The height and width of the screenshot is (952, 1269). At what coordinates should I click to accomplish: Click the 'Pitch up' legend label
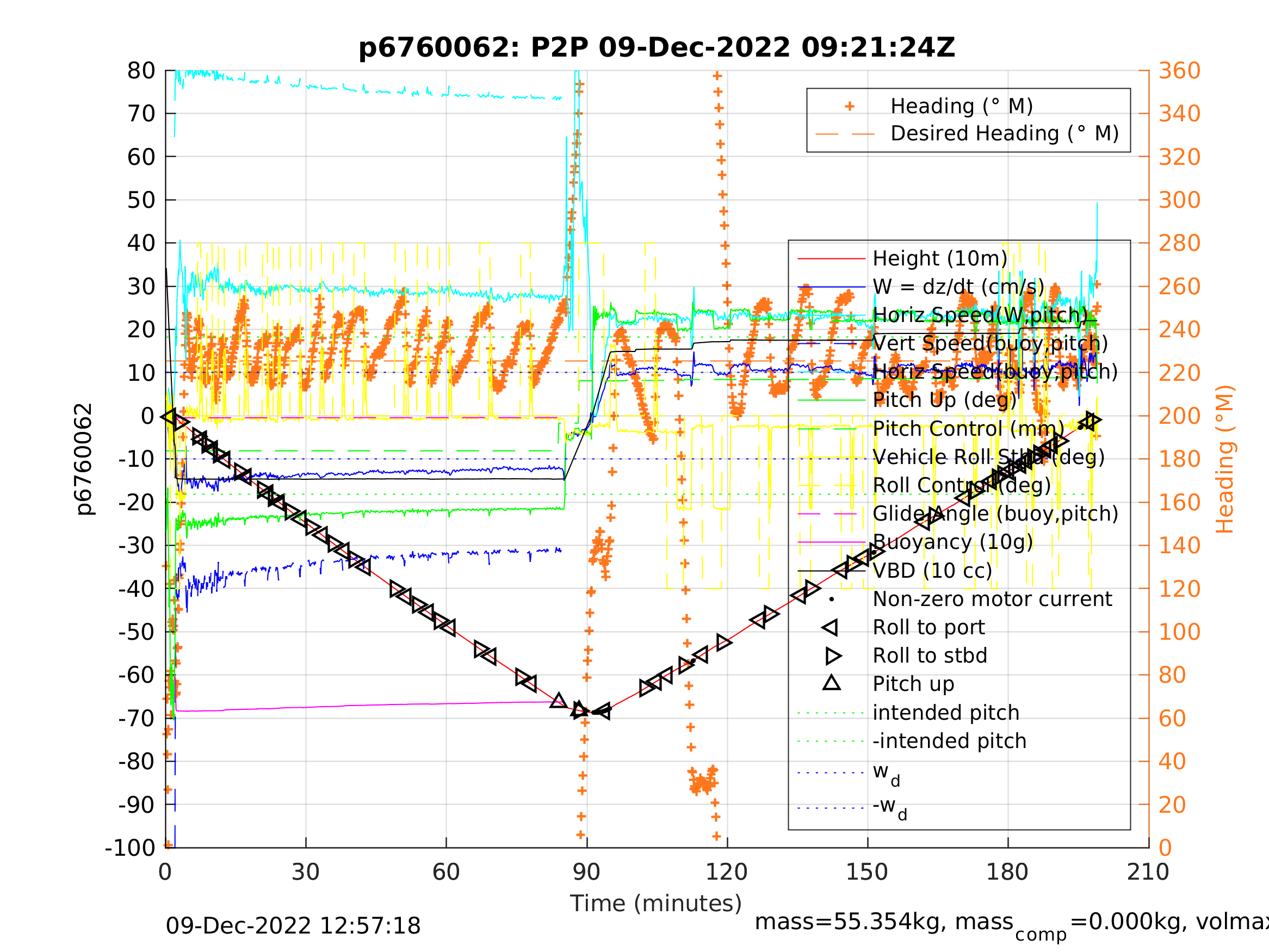click(x=913, y=684)
